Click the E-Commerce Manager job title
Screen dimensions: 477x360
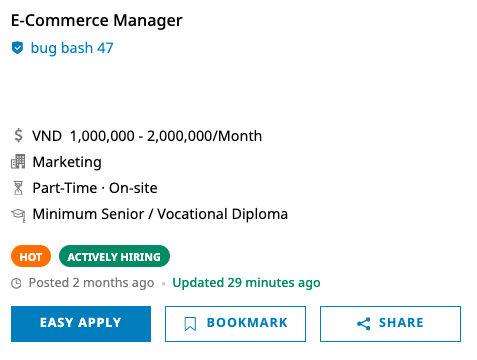(97, 21)
